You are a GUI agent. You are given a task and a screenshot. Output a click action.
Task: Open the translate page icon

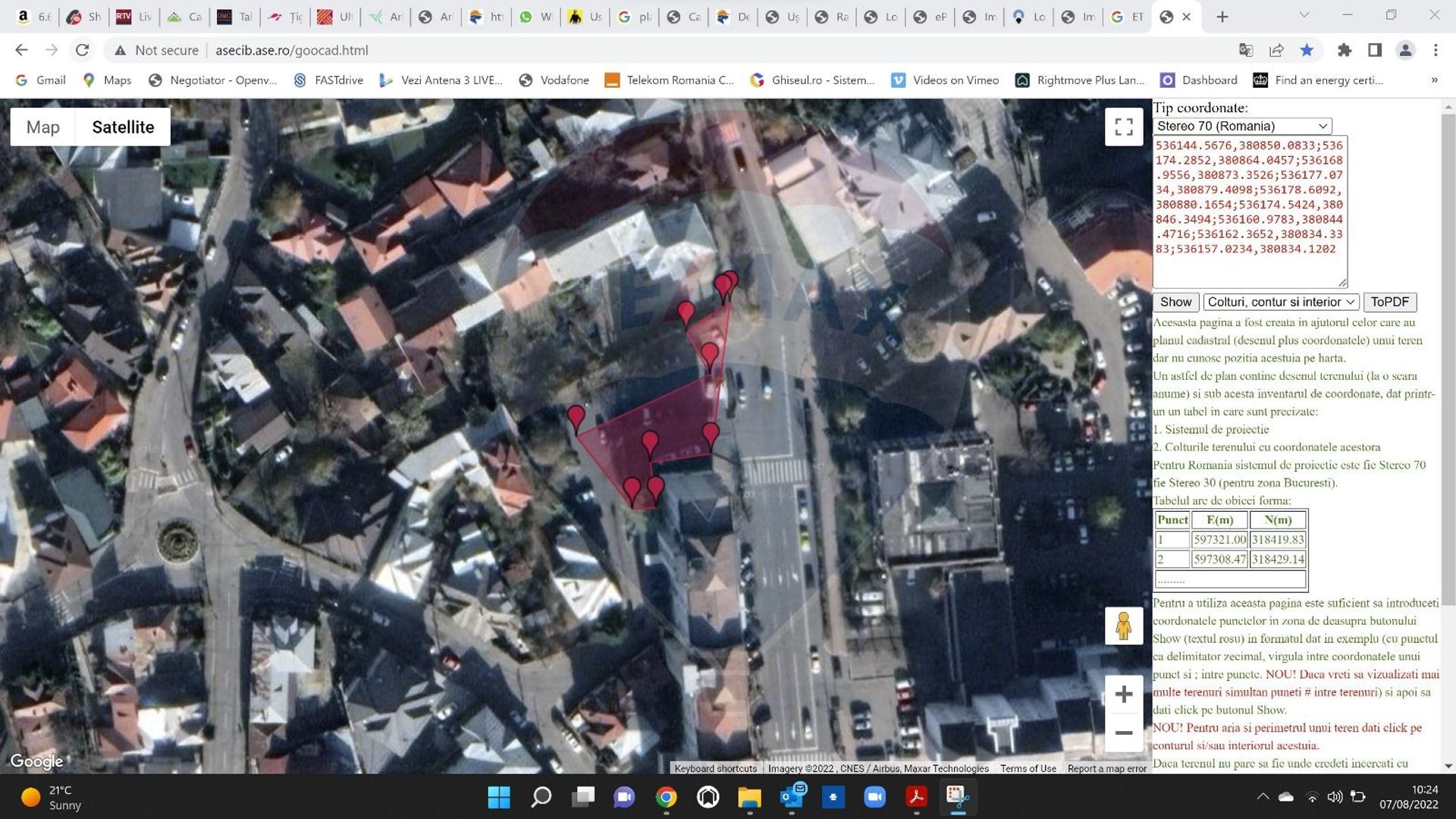[x=1245, y=50]
